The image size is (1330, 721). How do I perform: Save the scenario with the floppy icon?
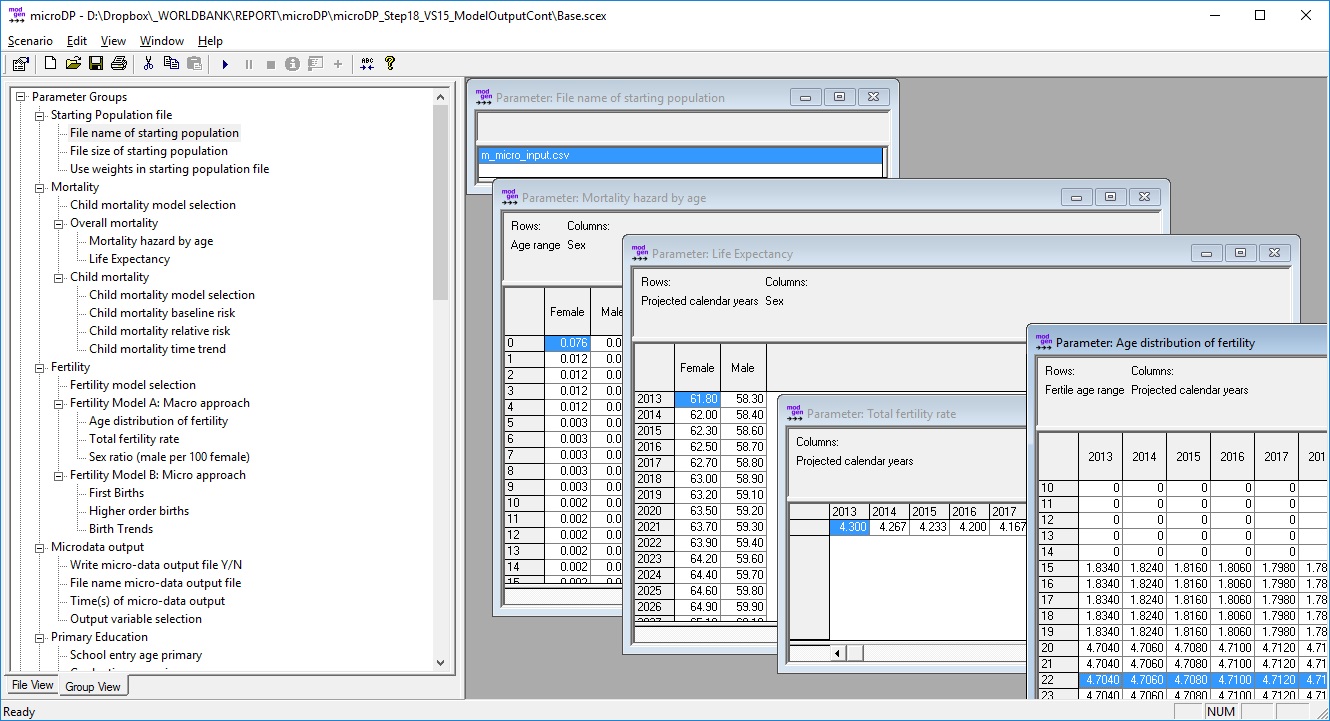point(96,64)
